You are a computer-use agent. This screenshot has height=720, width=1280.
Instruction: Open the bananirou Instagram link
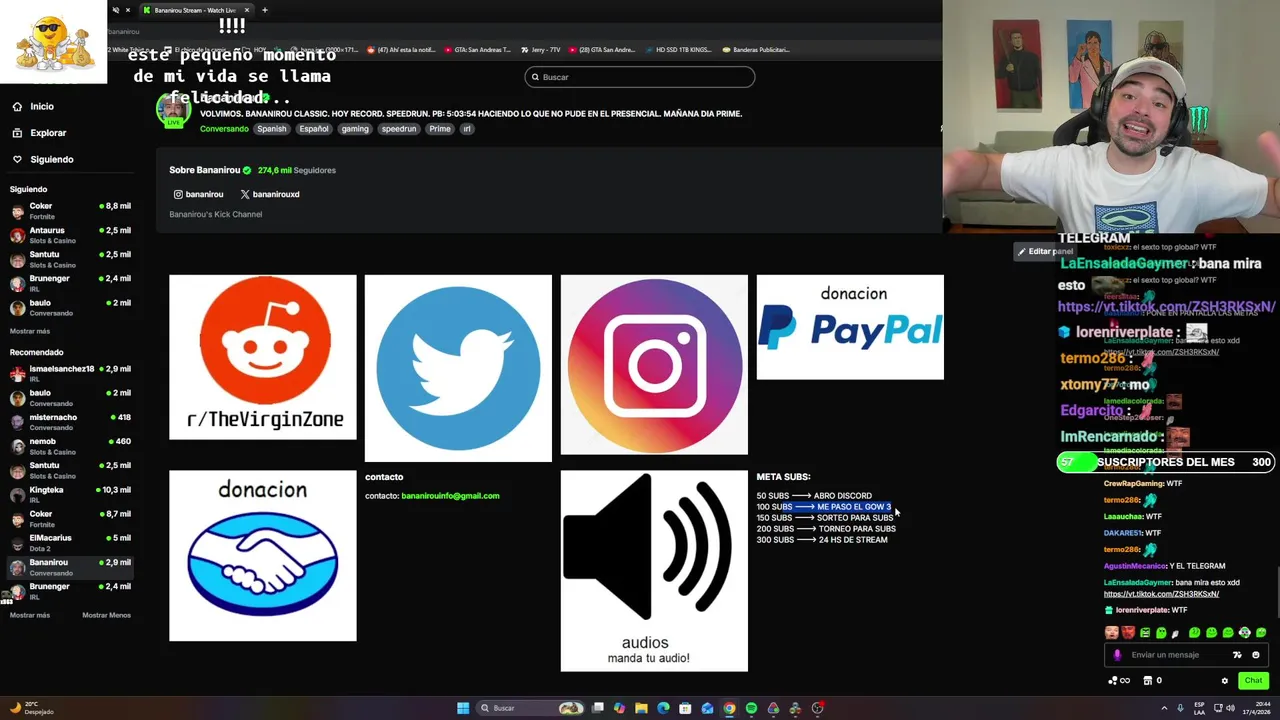(x=198, y=194)
